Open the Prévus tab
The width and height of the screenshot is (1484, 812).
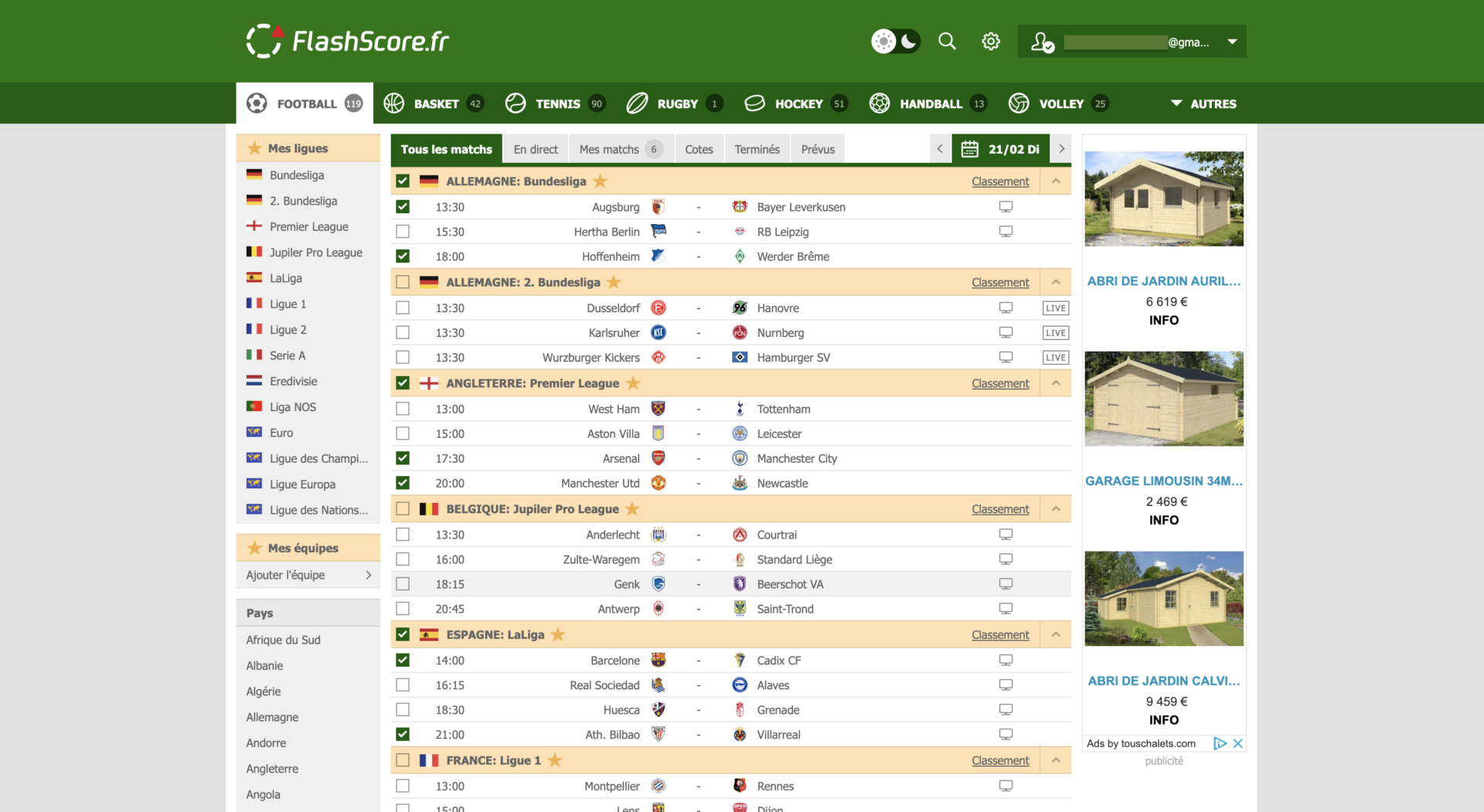point(818,149)
